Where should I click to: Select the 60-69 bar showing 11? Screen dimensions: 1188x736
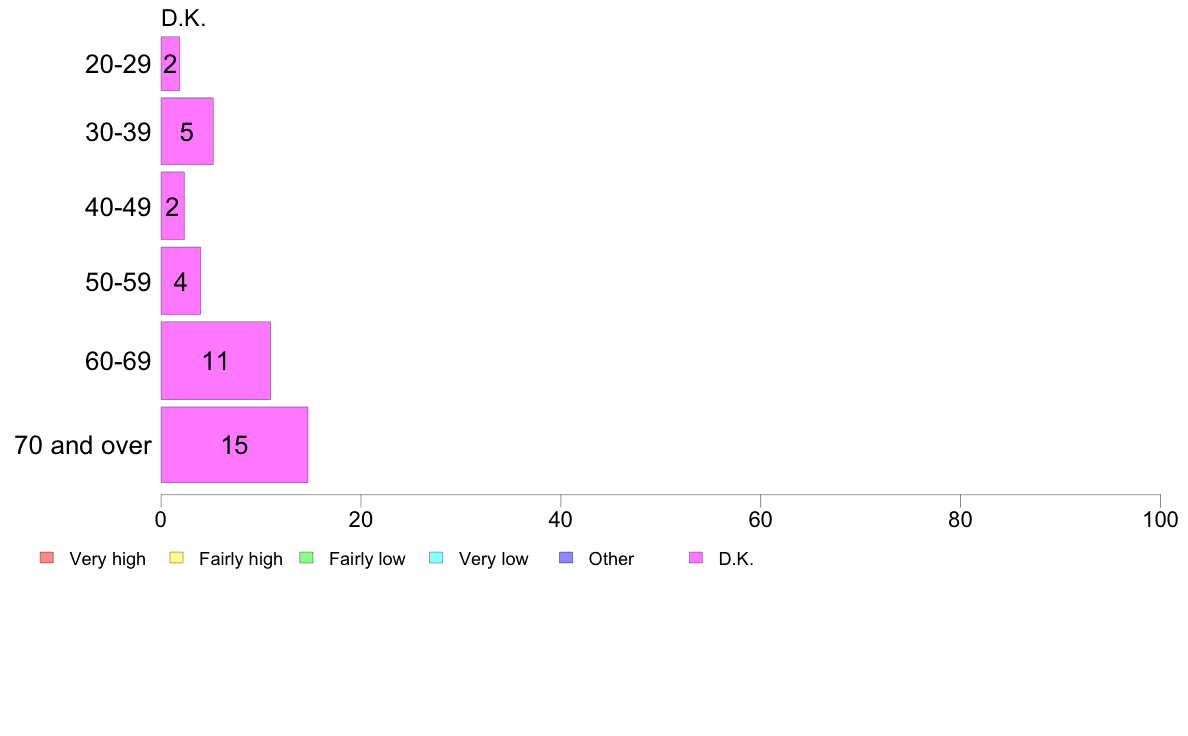[x=215, y=361]
